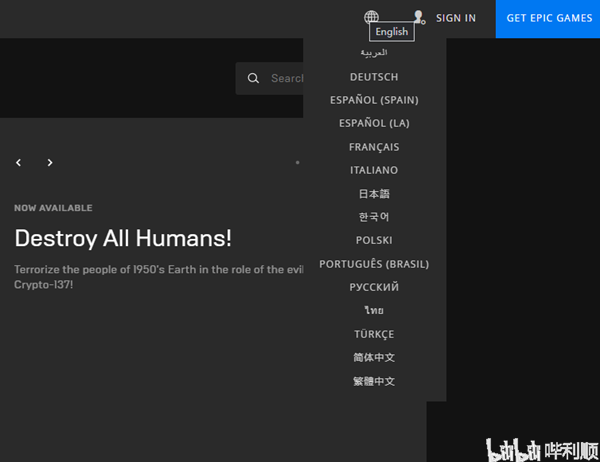Click the NOW AVAILABLE label
Viewport: 600px width, 462px height.
tap(53, 208)
